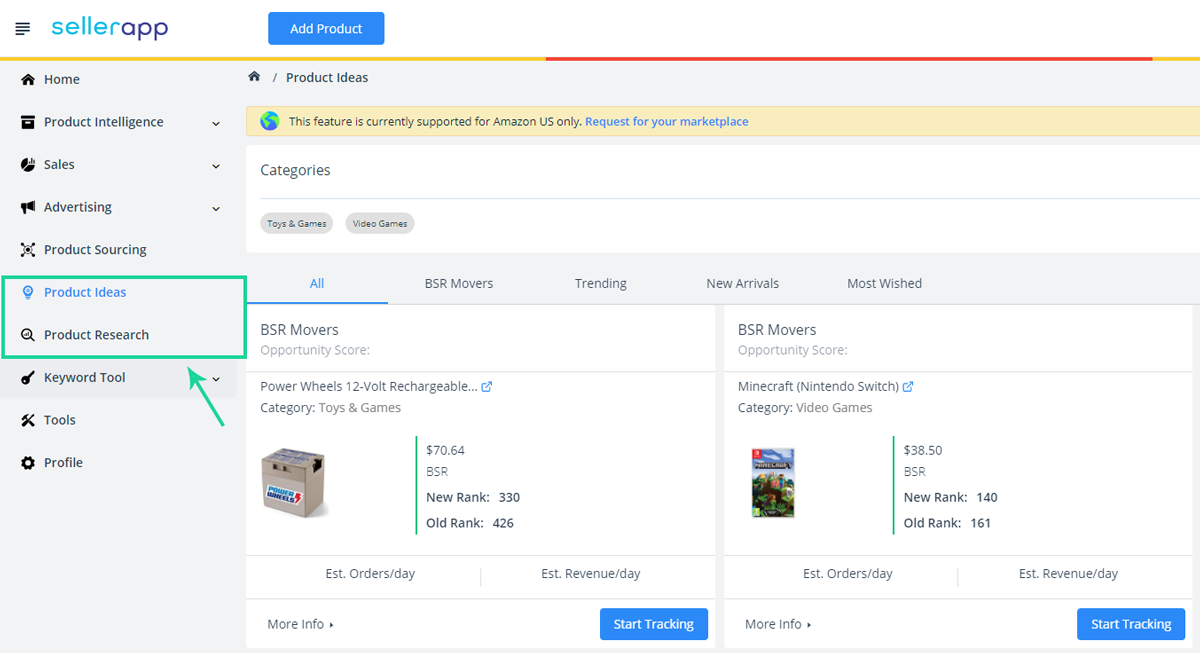Screen dimensions: 1200x653
Task: Expand More Info on Power Wheels card
Action: click(x=300, y=624)
